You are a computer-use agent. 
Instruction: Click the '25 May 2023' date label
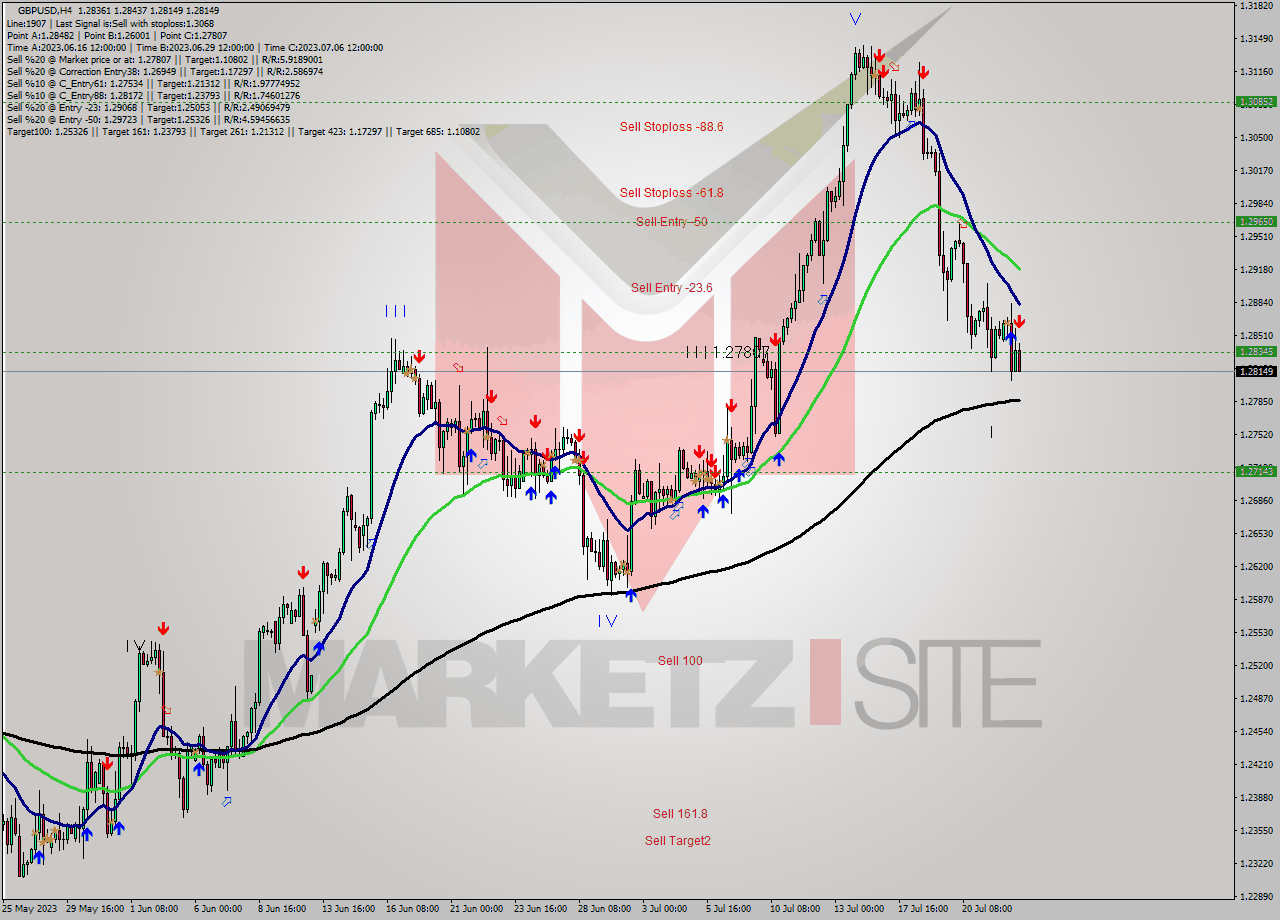27,910
